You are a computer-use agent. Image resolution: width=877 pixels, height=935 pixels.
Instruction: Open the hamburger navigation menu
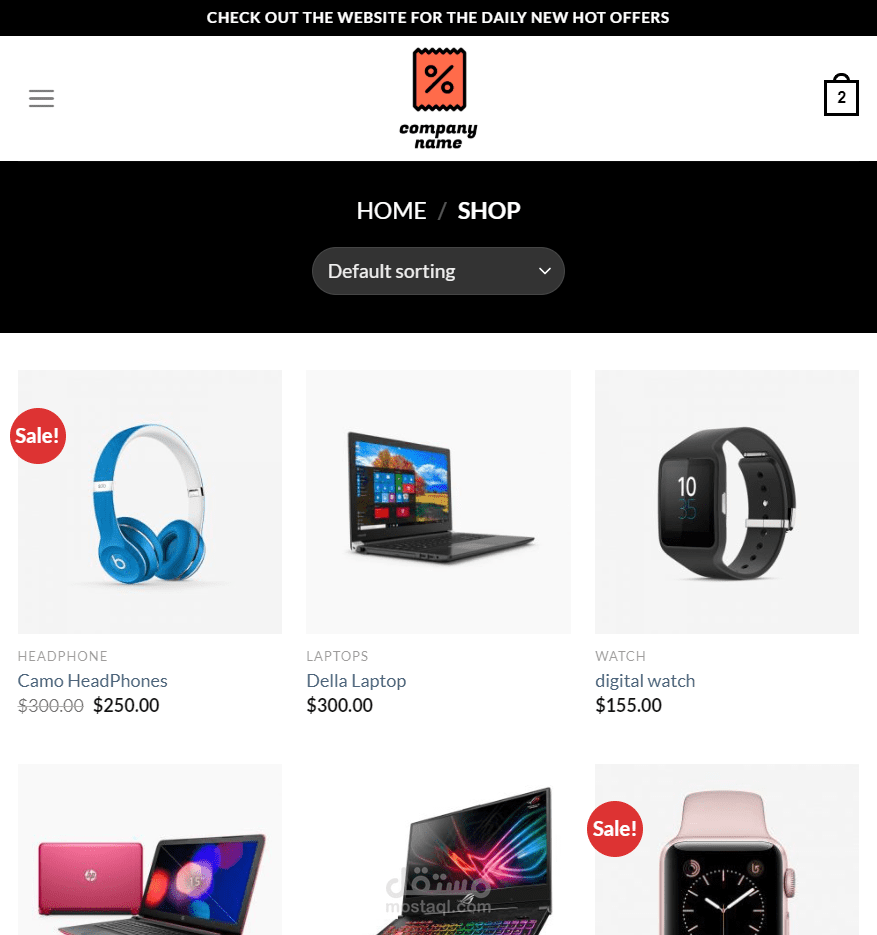click(41, 98)
